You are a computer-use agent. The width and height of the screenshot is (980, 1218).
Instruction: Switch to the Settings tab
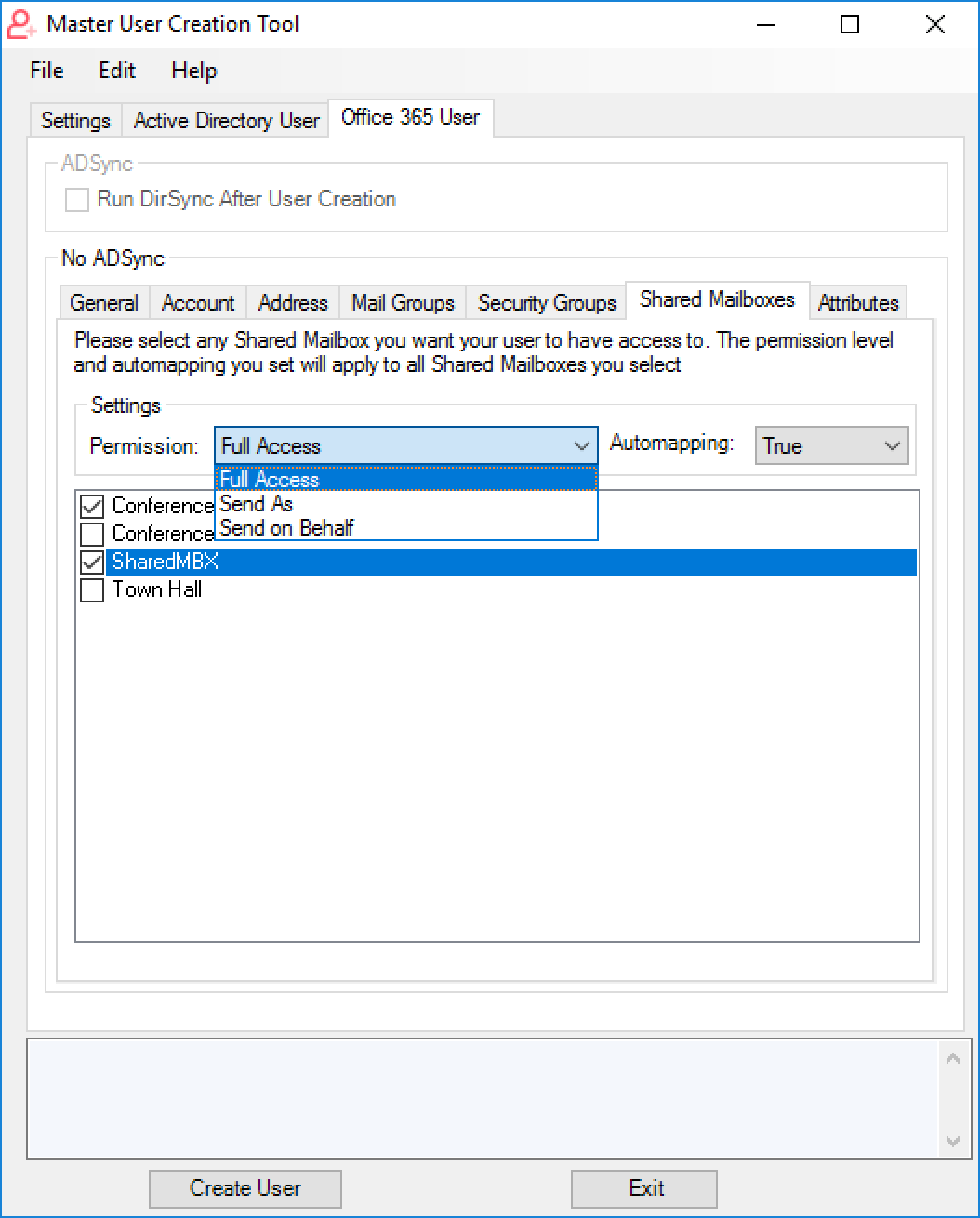pyautogui.click(x=76, y=121)
